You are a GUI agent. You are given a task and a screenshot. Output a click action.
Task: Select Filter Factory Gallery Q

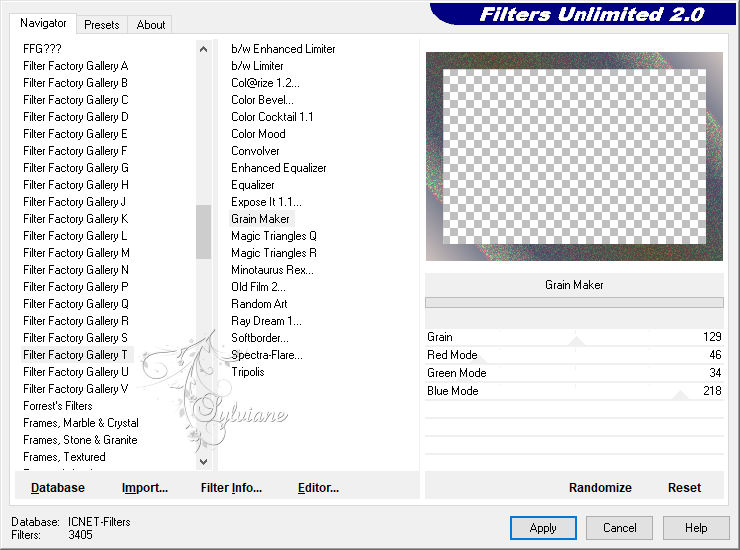(76, 304)
